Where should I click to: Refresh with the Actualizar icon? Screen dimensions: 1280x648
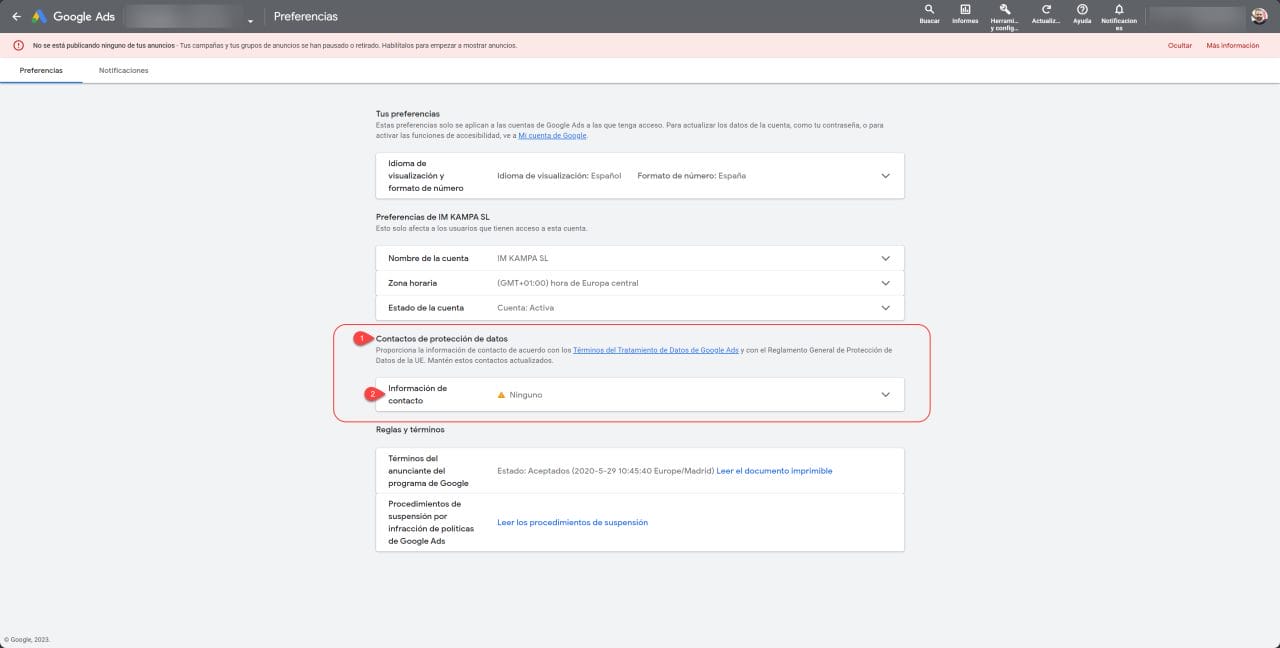[x=1046, y=9]
